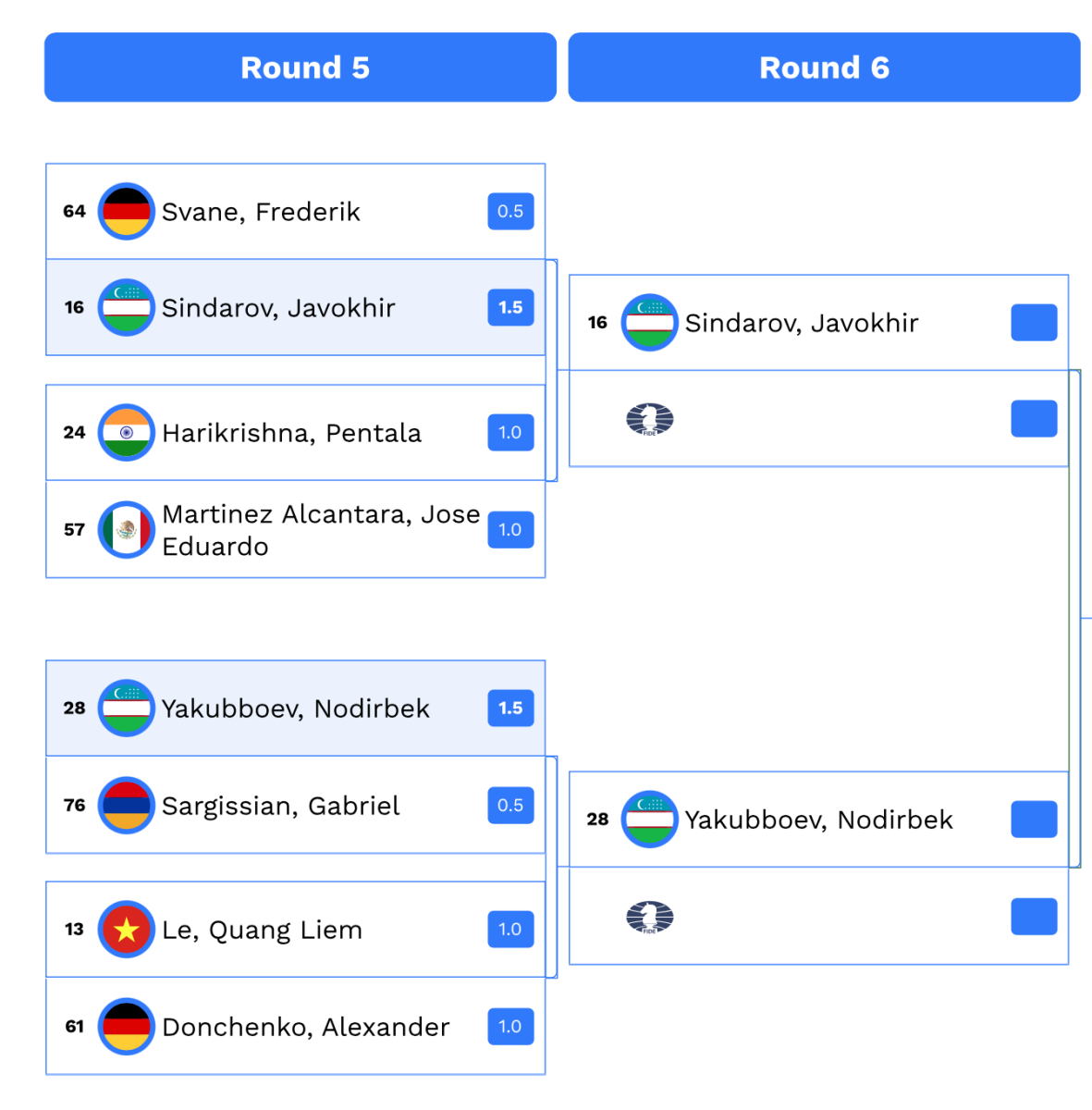The width and height of the screenshot is (1092, 1110).
Task: Select Harikrishna, Pentala player name
Action: (x=291, y=433)
